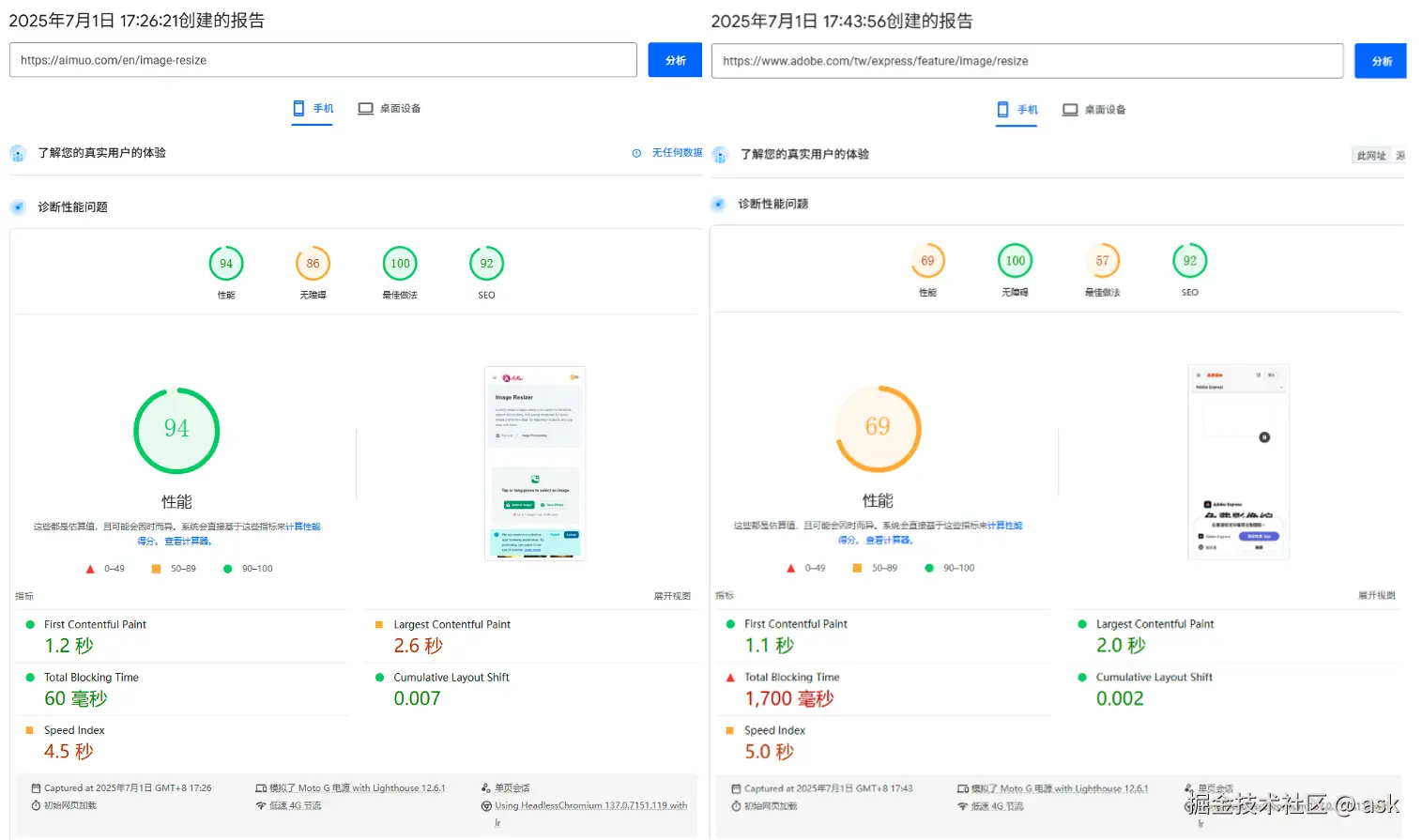Image resolution: width=1422 pixels, height=840 pixels.
Task: Click the large 69 performance gauge
Action: coord(878,429)
